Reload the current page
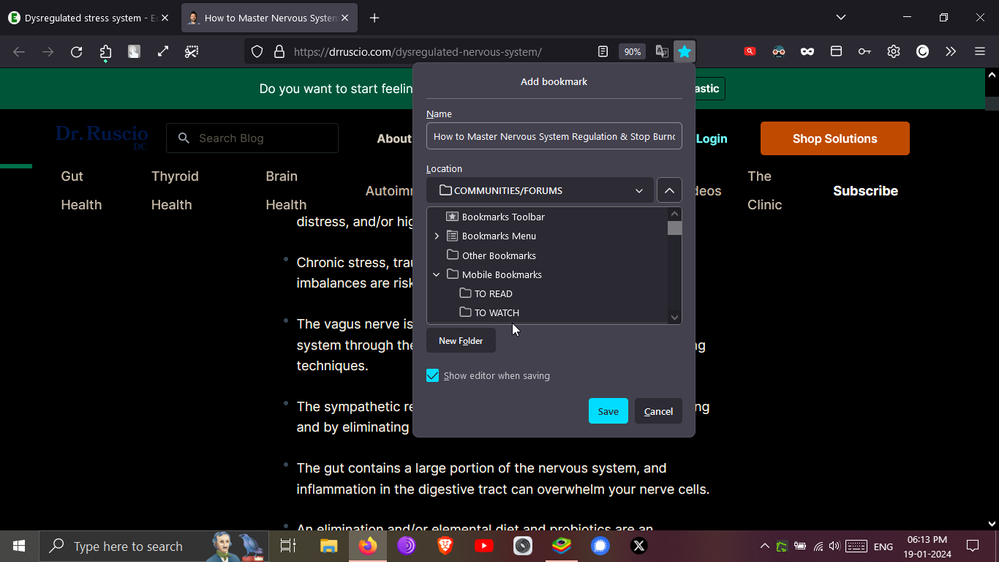 pyautogui.click(x=76, y=52)
